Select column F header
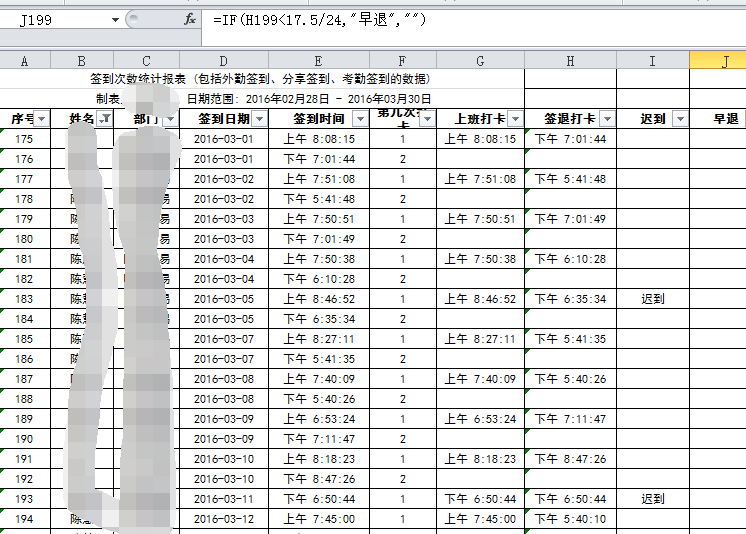746x534 pixels. click(x=402, y=60)
